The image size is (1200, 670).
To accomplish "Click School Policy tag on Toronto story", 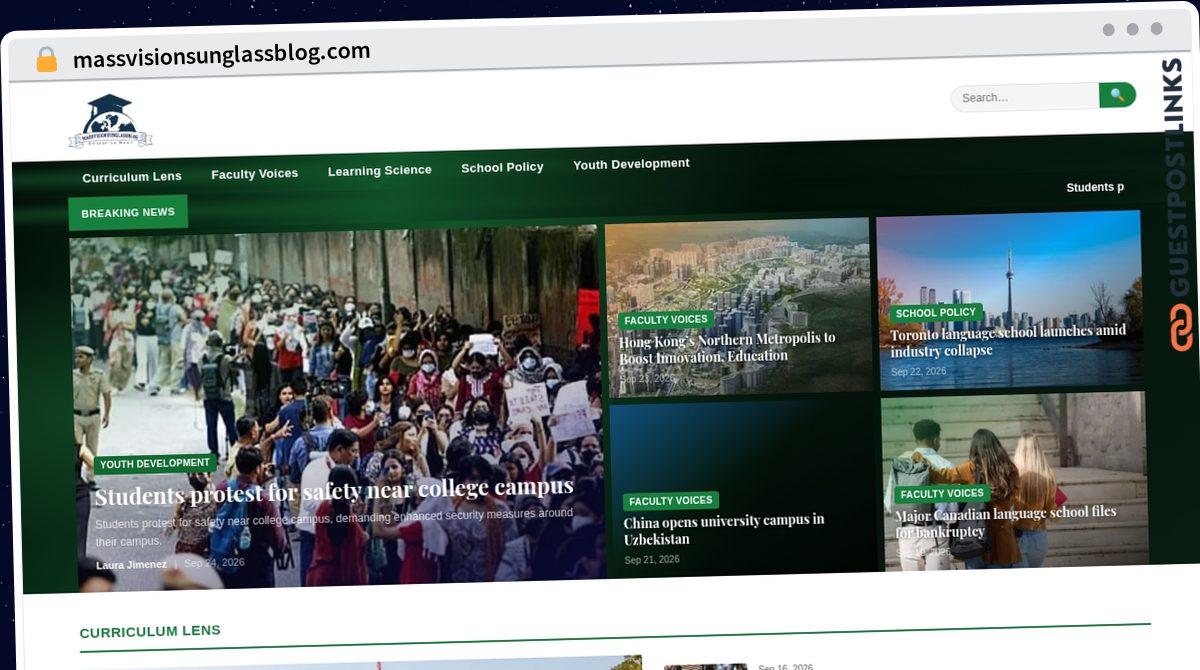I will (936, 313).
